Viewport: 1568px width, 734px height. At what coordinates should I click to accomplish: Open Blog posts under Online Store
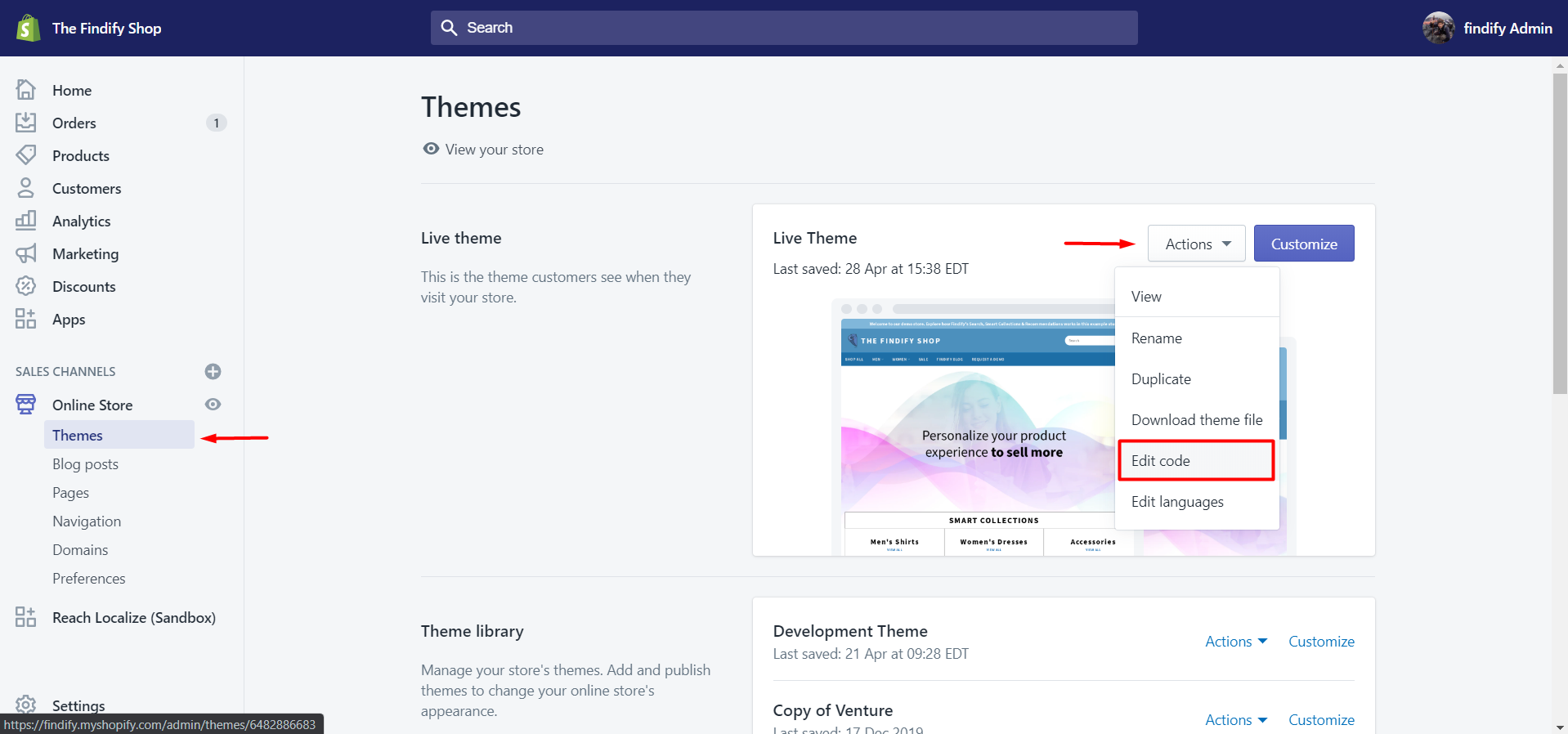pyautogui.click(x=85, y=463)
